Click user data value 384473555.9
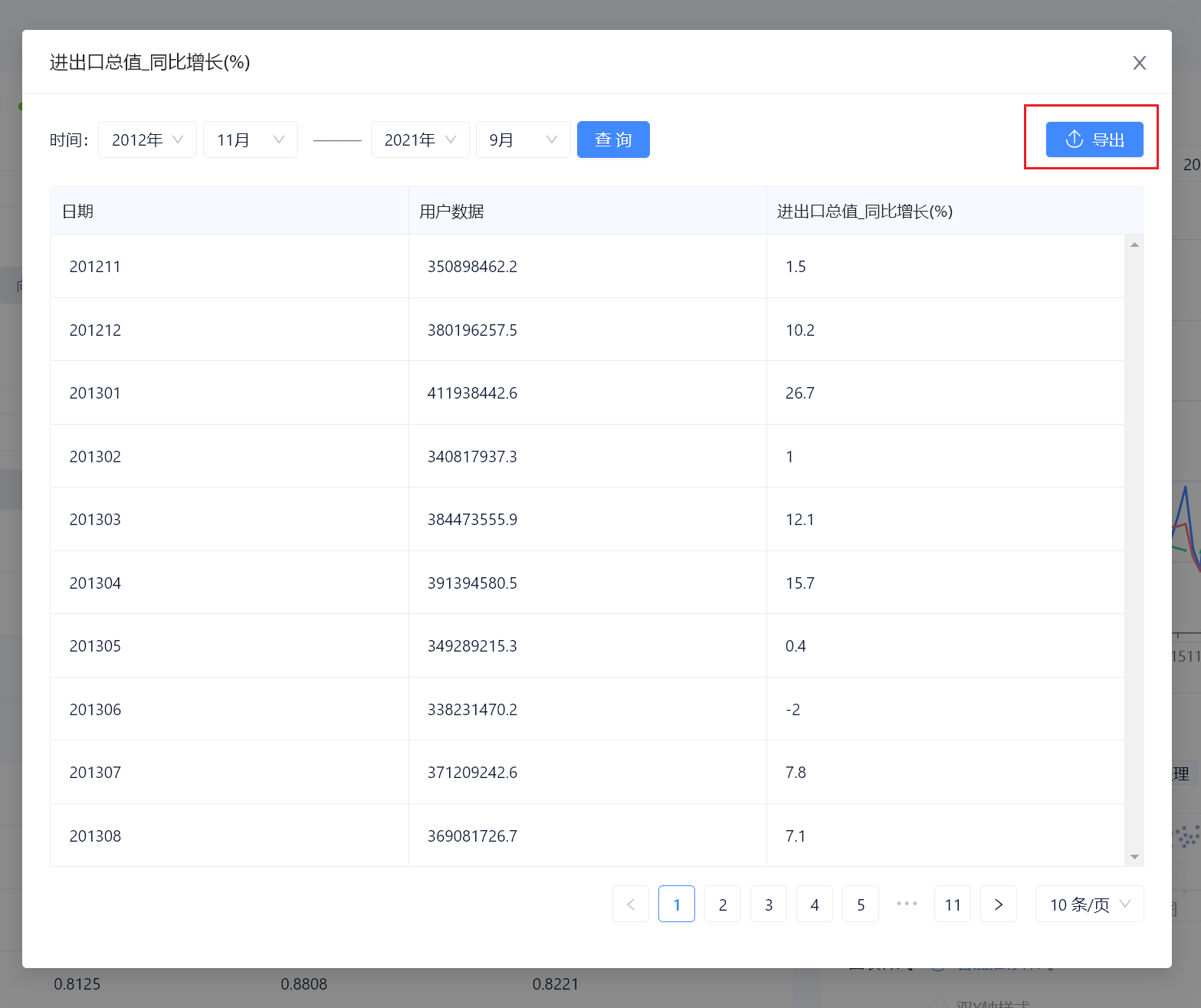Viewport: 1201px width, 1008px height. click(x=472, y=520)
